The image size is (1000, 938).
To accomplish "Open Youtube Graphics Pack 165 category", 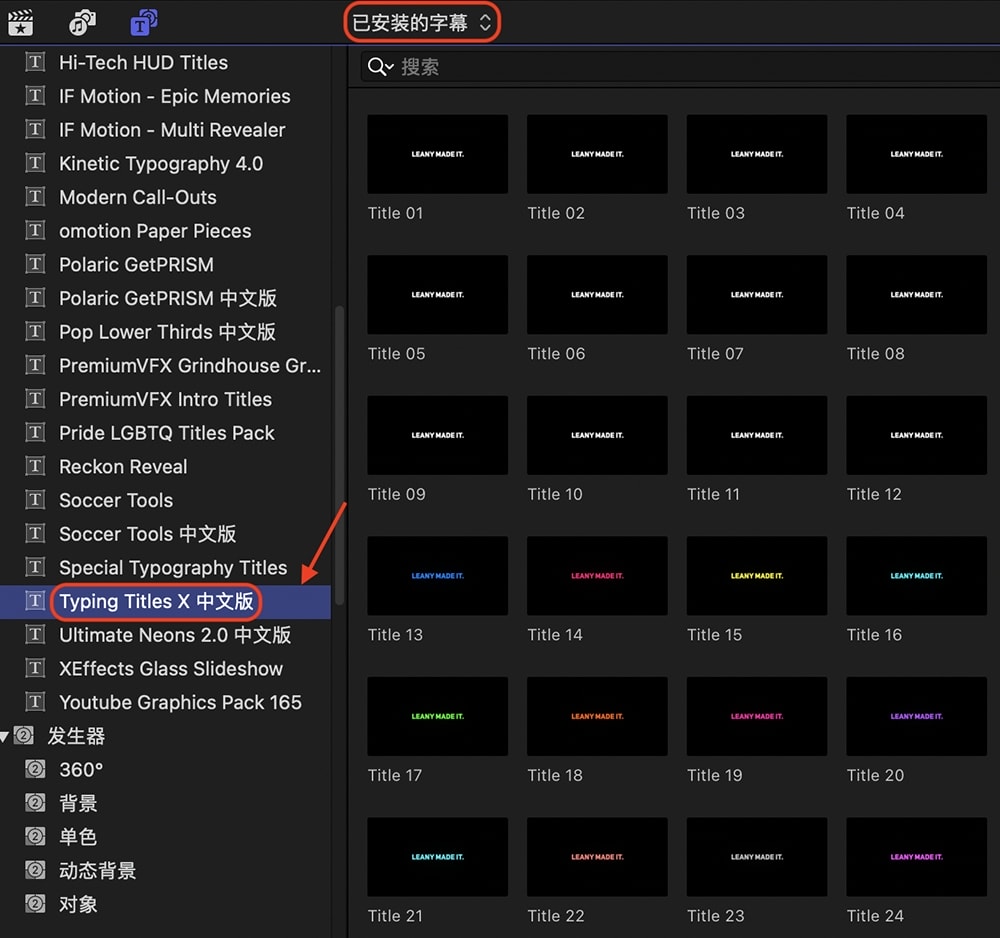I will tap(180, 702).
